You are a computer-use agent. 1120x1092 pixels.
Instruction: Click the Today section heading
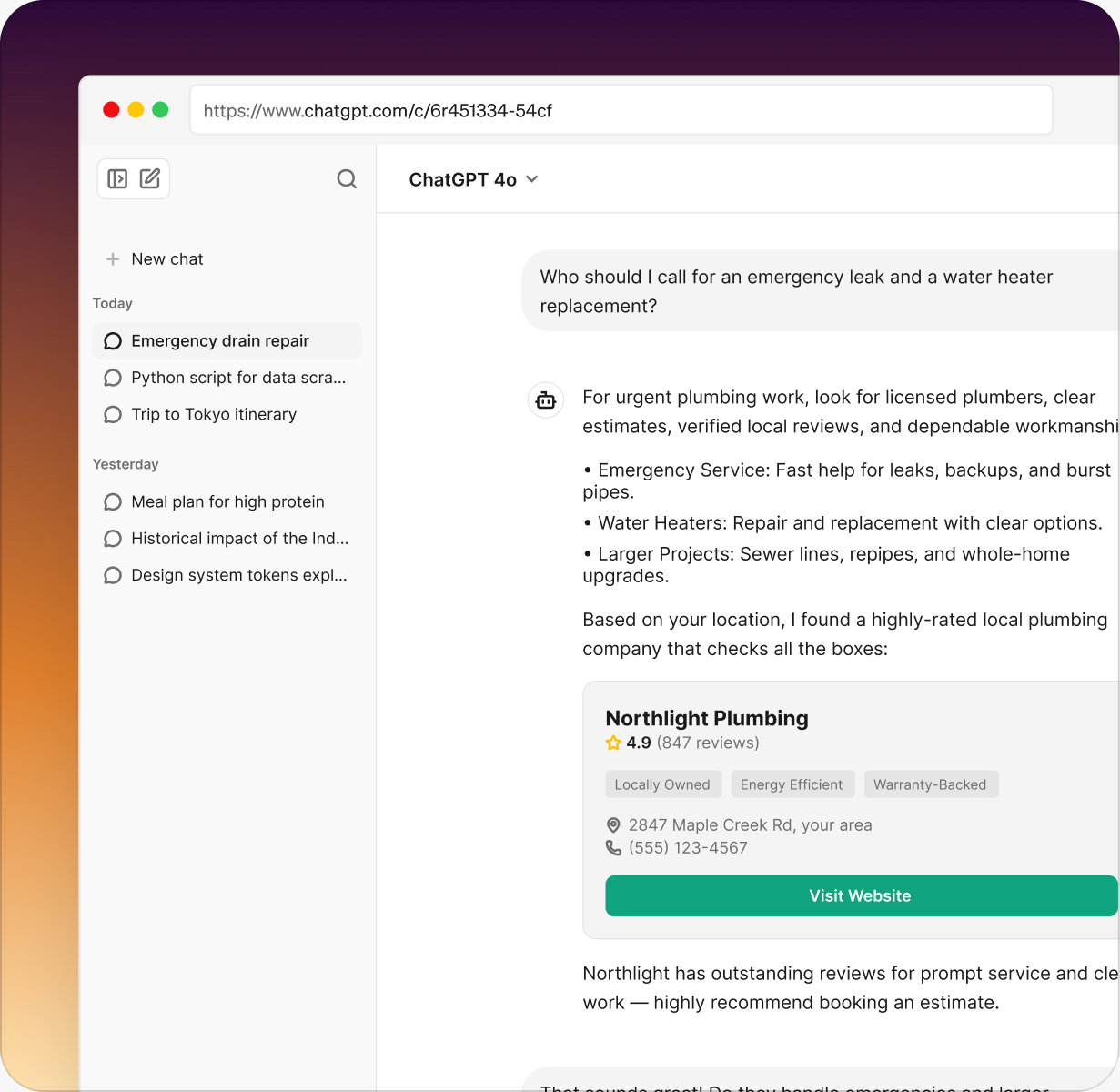[x=113, y=303]
